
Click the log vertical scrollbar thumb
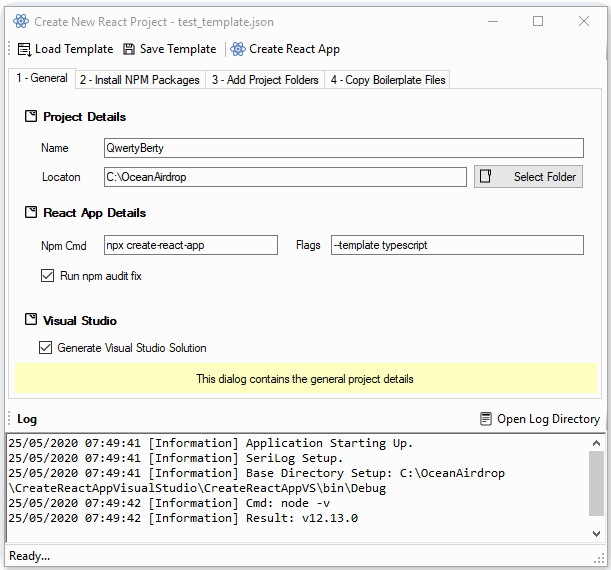(x=596, y=483)
